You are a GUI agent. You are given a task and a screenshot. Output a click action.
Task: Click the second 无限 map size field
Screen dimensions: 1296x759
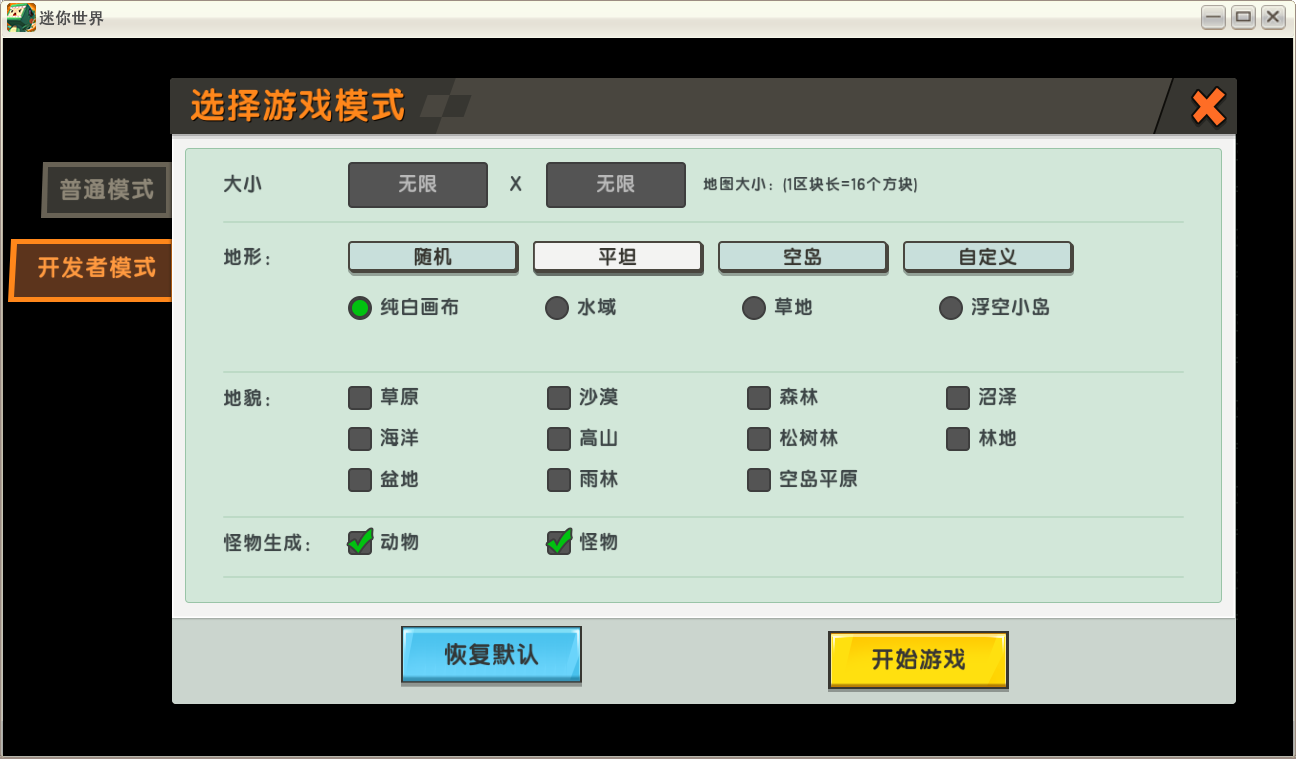coord(616,185)
